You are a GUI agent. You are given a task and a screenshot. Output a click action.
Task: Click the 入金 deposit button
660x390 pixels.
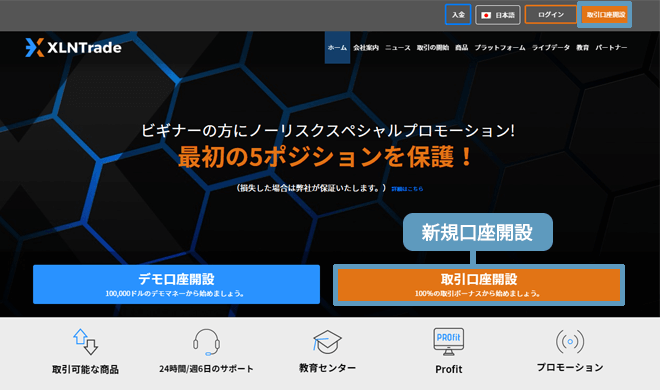458,15
